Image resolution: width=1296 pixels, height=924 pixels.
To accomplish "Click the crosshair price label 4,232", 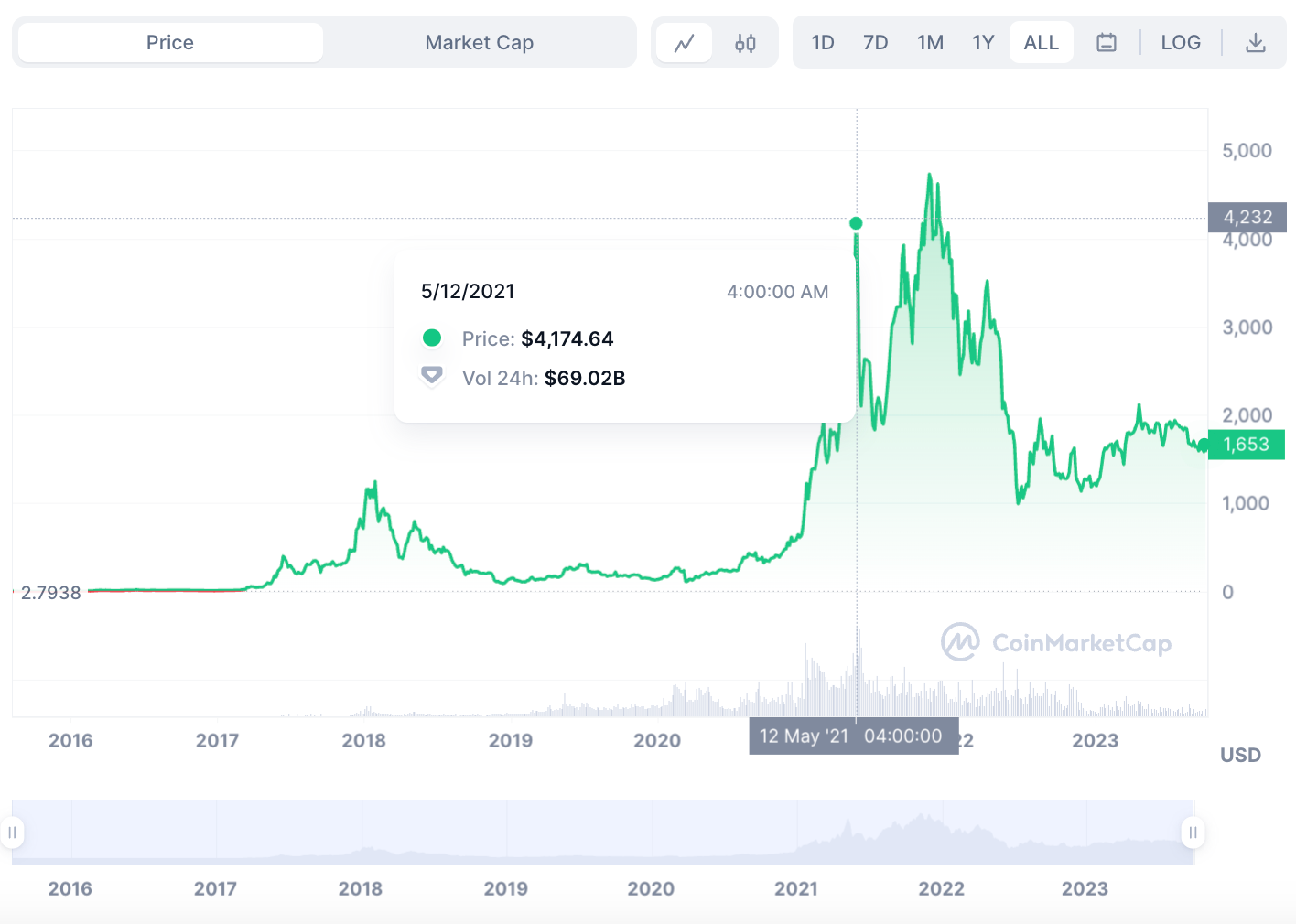I will [1248, 218].
